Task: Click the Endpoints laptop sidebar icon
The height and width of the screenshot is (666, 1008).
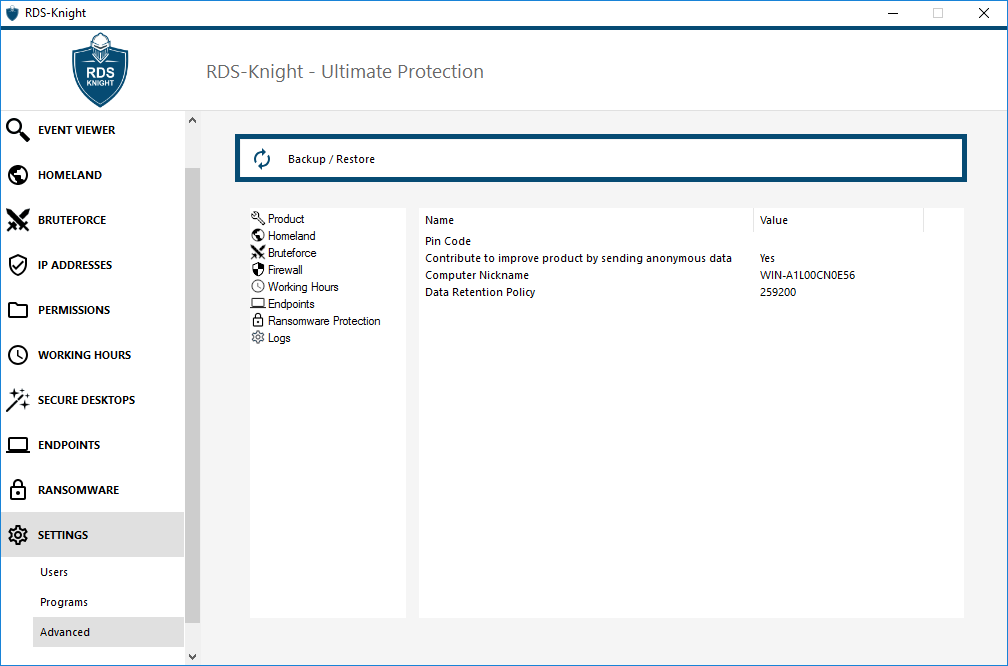Action: pyautogui.click(x=18, y=445)
